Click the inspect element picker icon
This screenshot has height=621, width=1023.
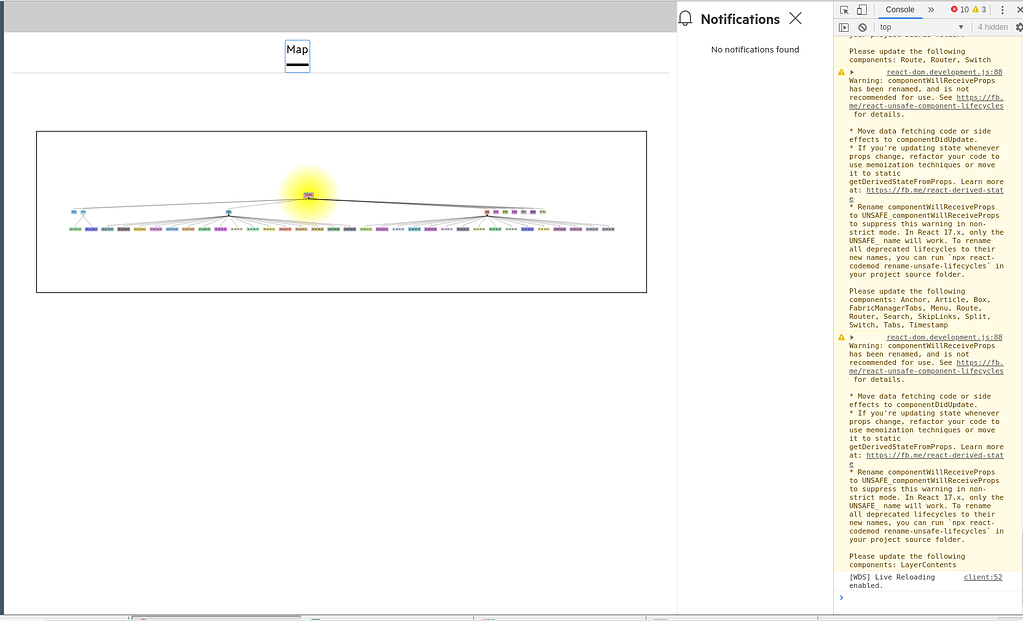[845, 10]
